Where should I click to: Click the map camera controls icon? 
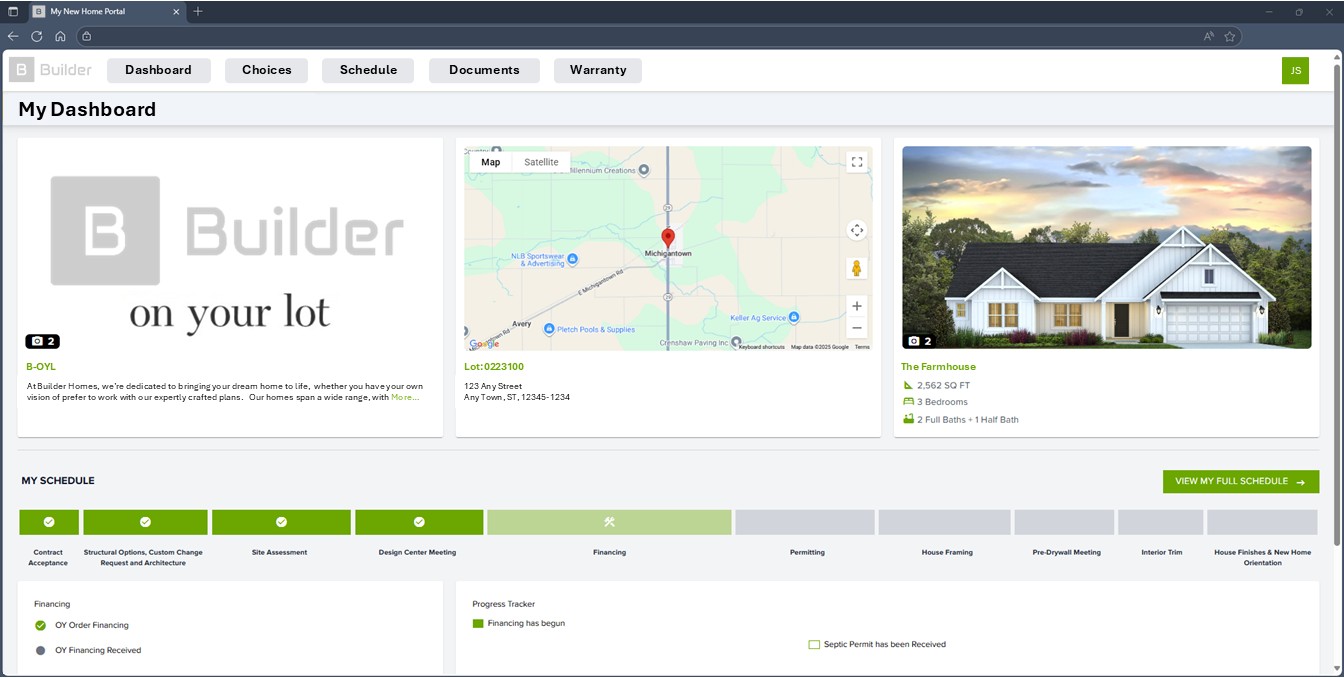coord(856,230)
